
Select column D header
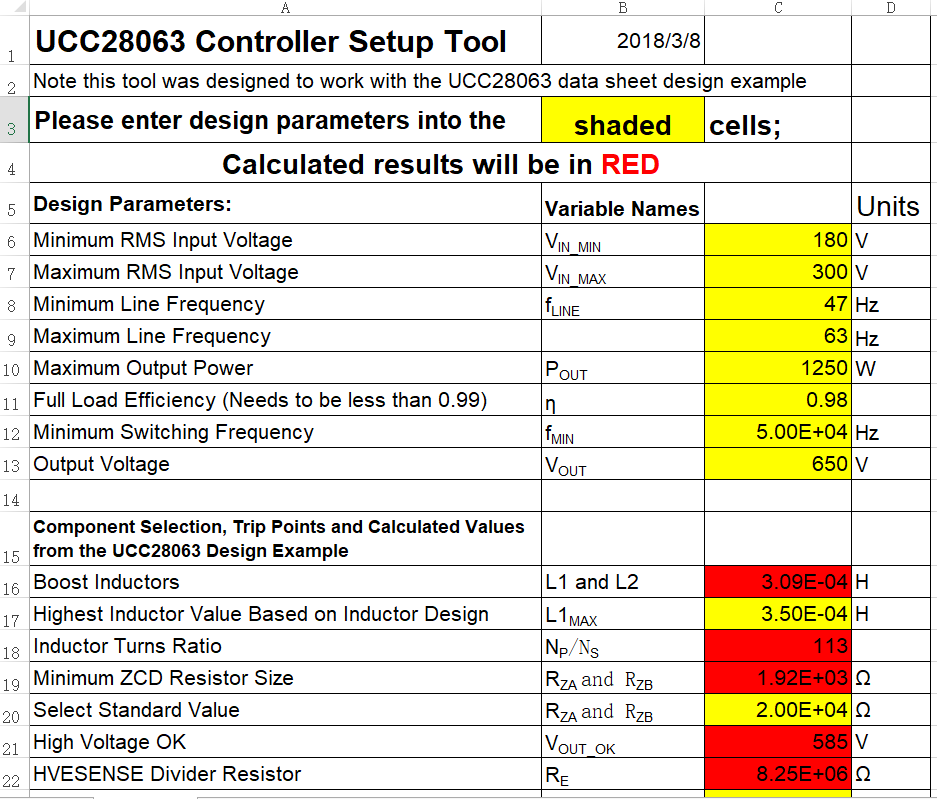[x=890, y=7]
